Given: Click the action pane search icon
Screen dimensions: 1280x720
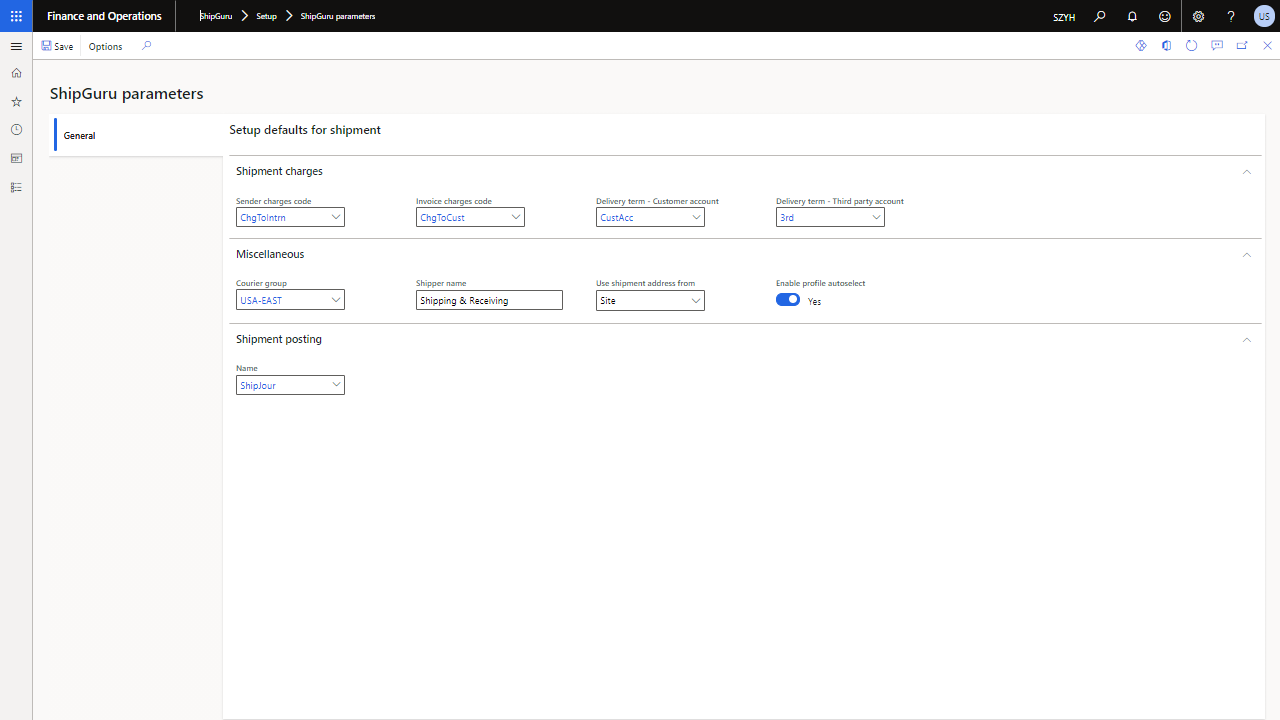Looking at the screenshot, I should [146, 46].
